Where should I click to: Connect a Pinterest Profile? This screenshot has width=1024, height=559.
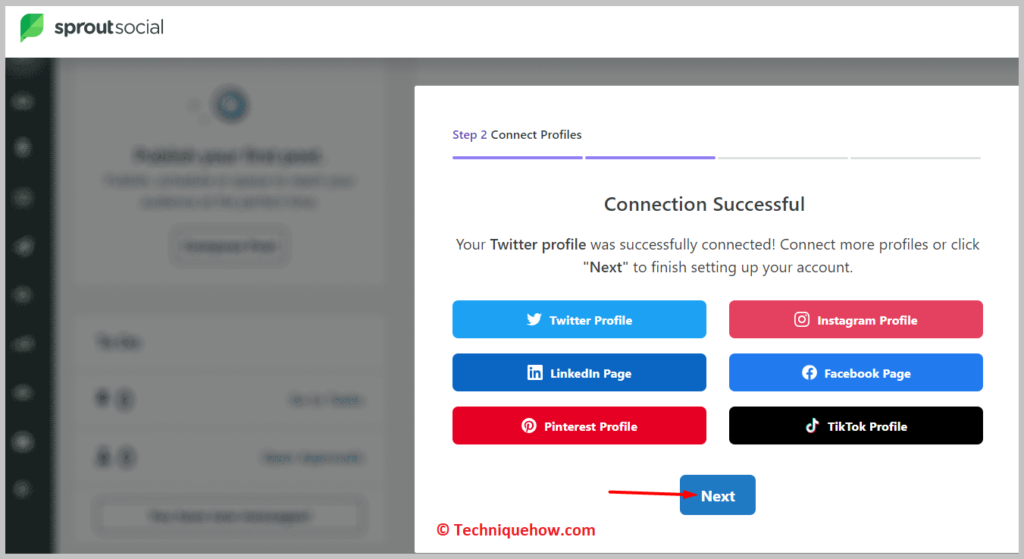coord(579,426)
